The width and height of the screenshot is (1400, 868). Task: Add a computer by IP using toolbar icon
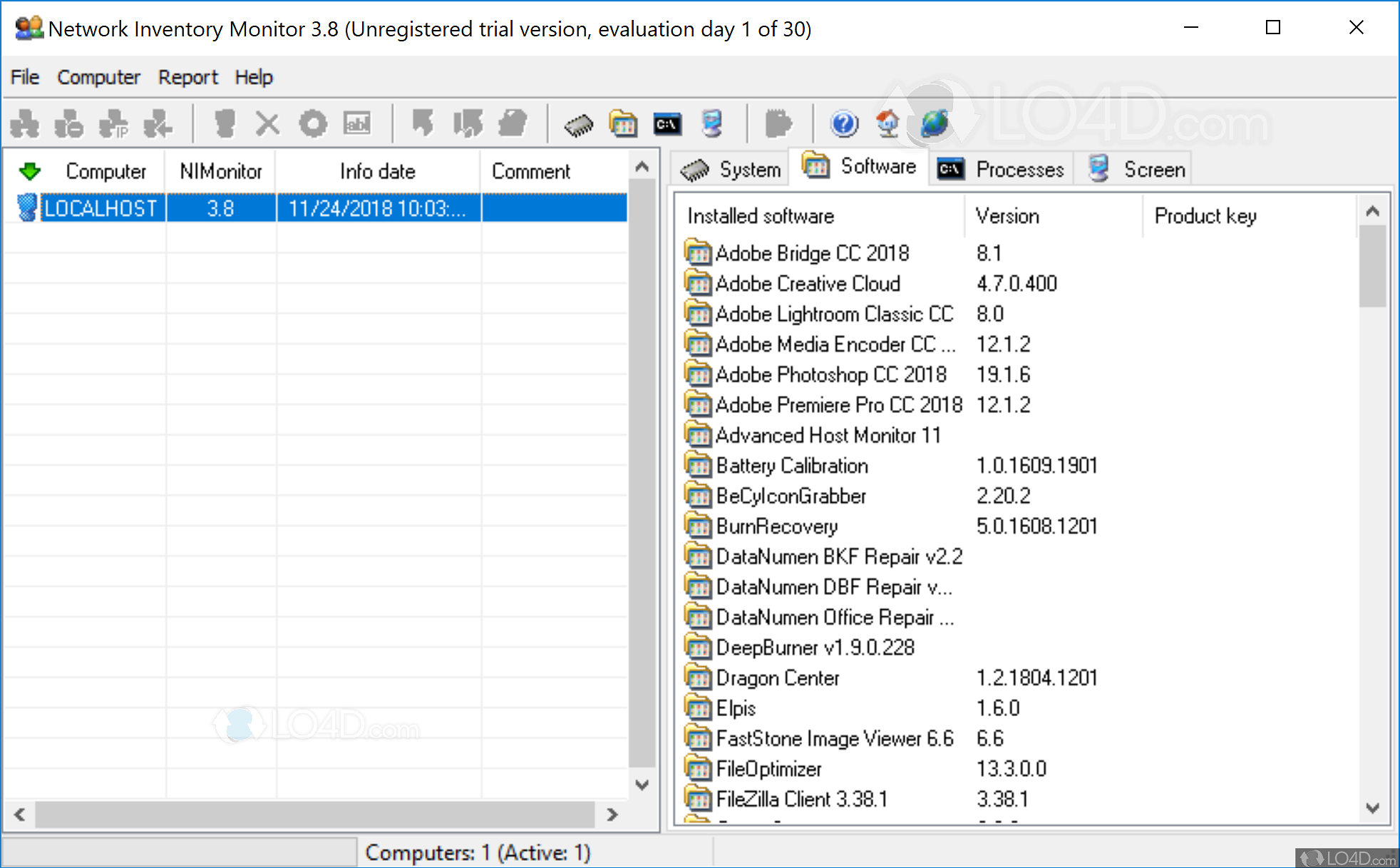point(113,123)
